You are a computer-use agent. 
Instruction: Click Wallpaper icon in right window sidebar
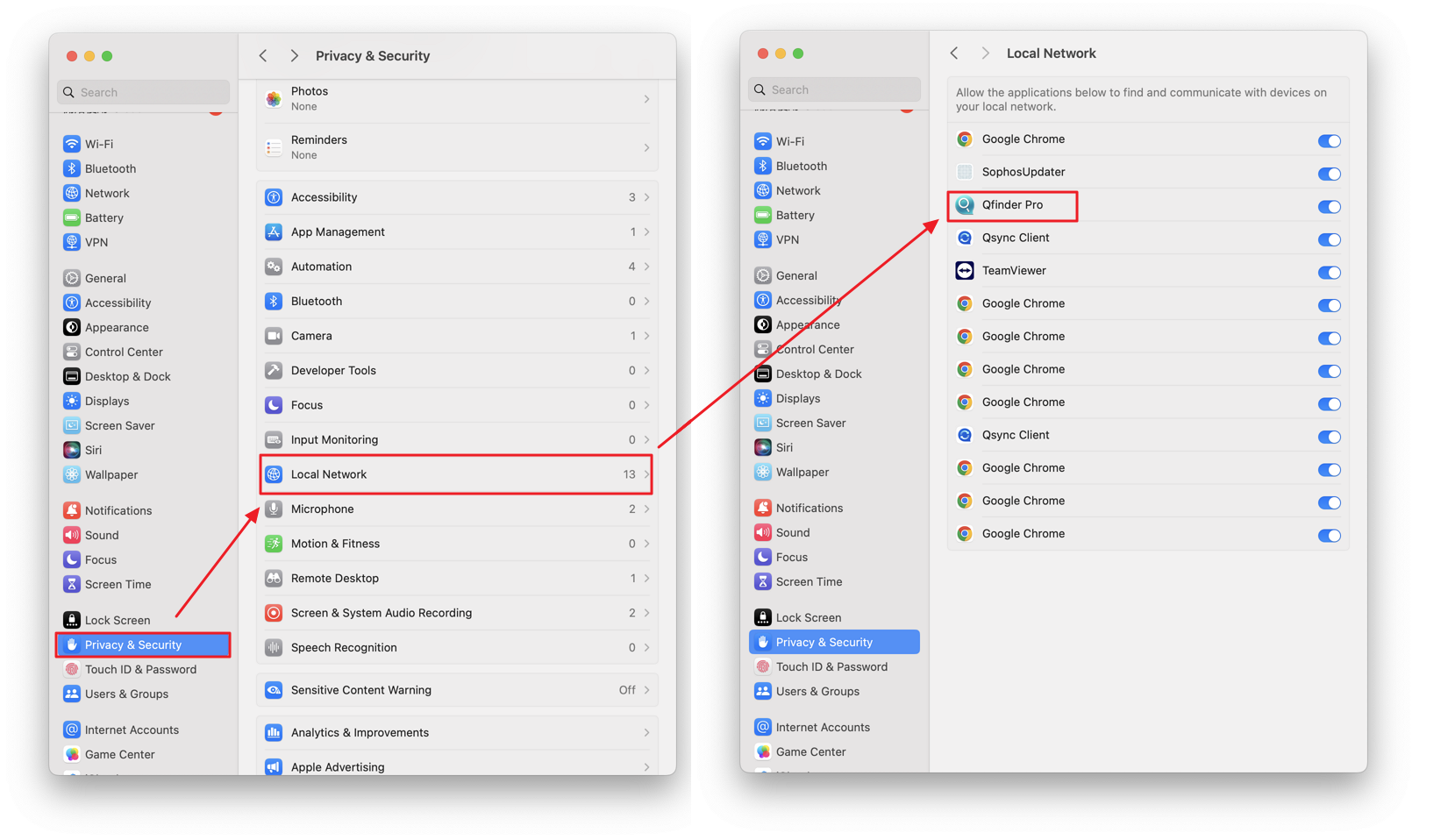pos(763,472)
